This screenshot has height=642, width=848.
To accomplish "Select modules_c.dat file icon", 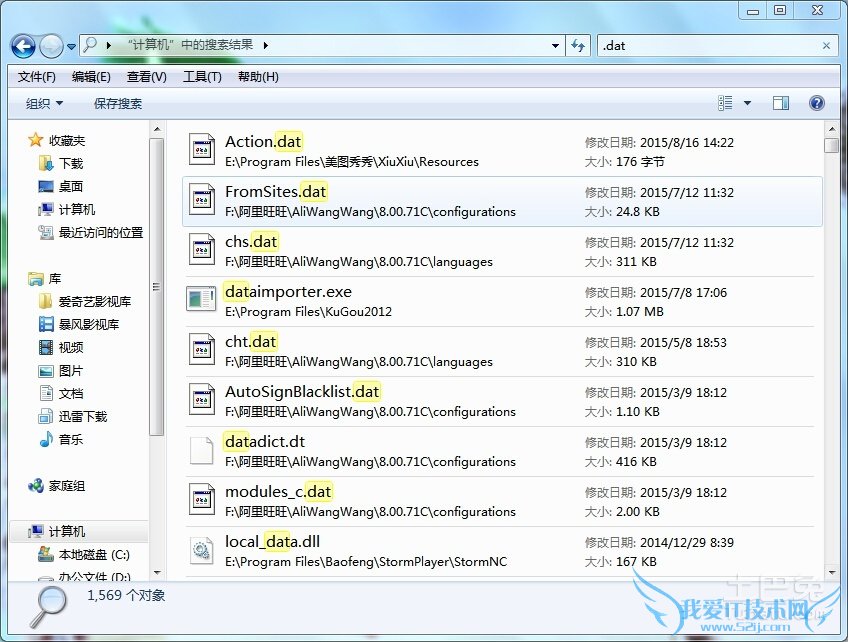I will tap(202, 499).
